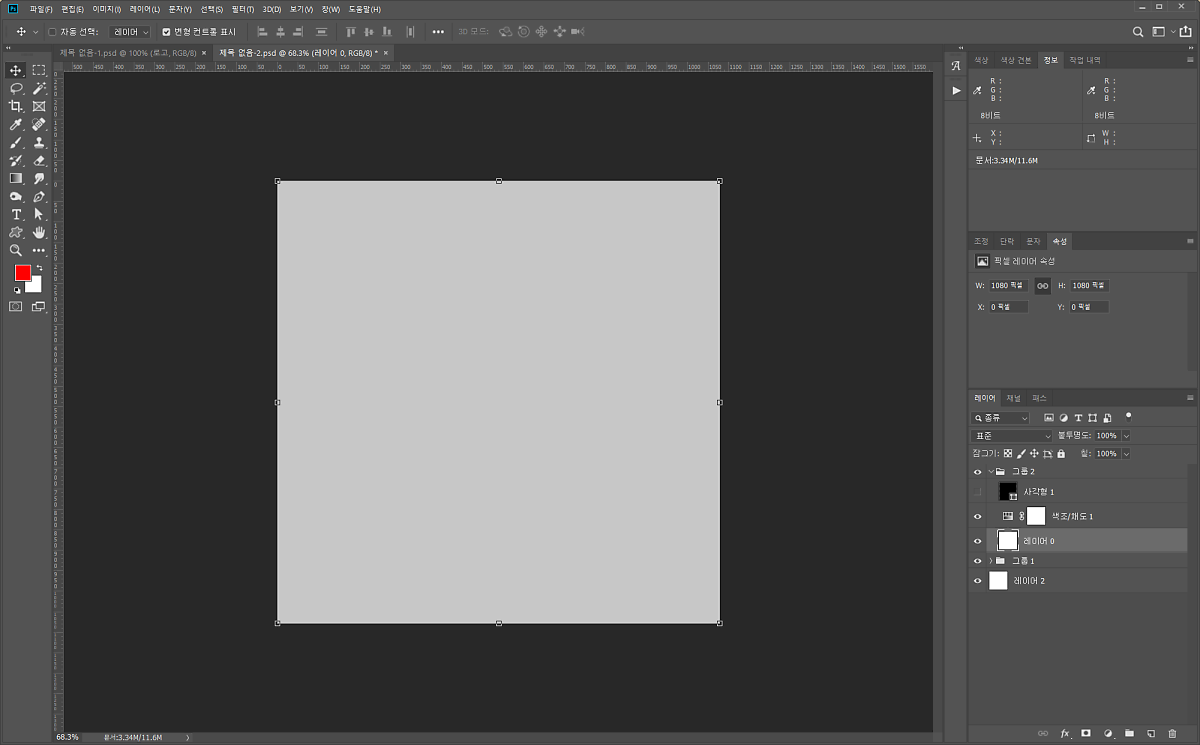Open the 표준 blend mode dropdown
The image size is (1200, 745).
[1012, 436]
